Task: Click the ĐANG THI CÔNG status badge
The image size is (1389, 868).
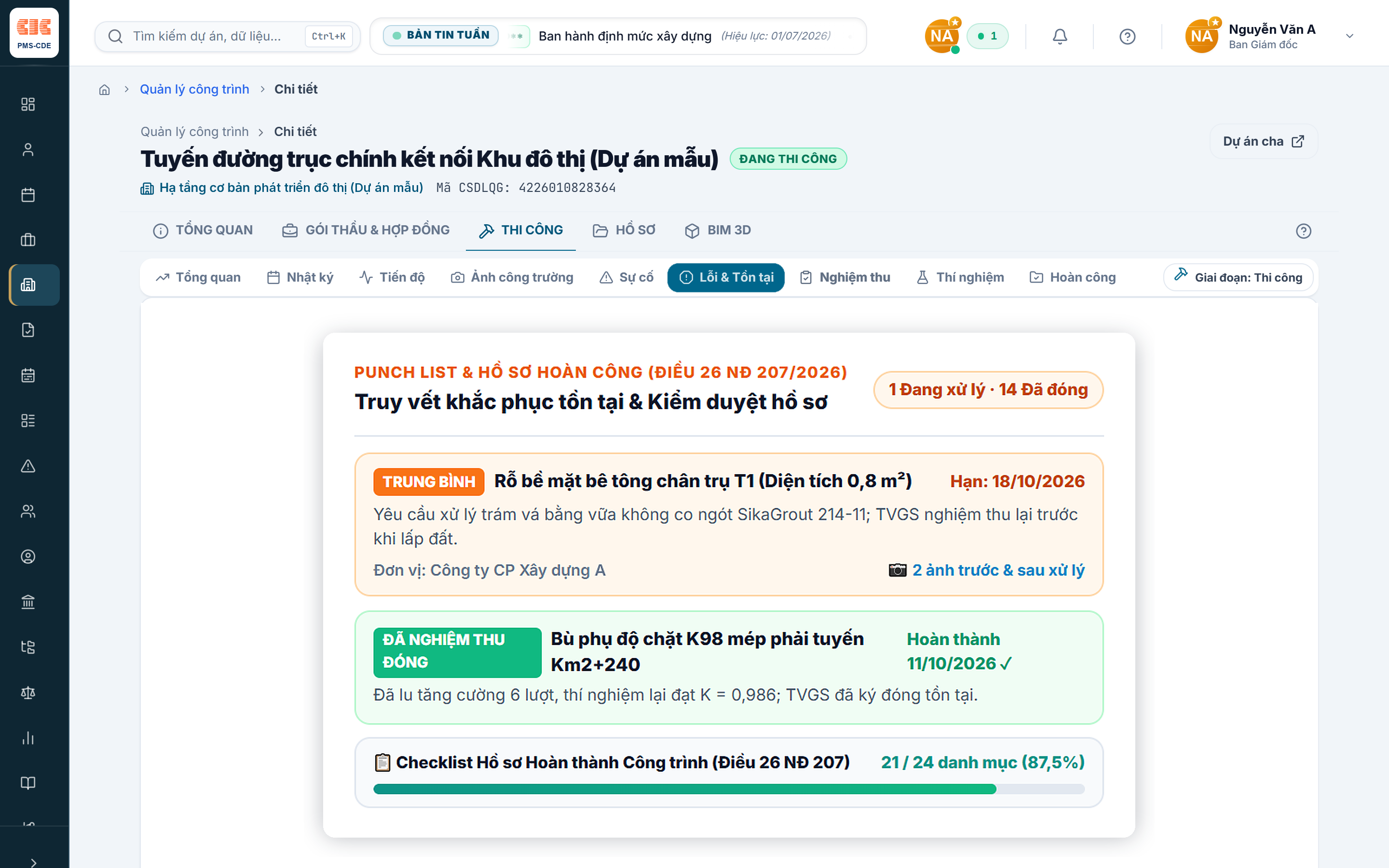Action: (788, 159)
